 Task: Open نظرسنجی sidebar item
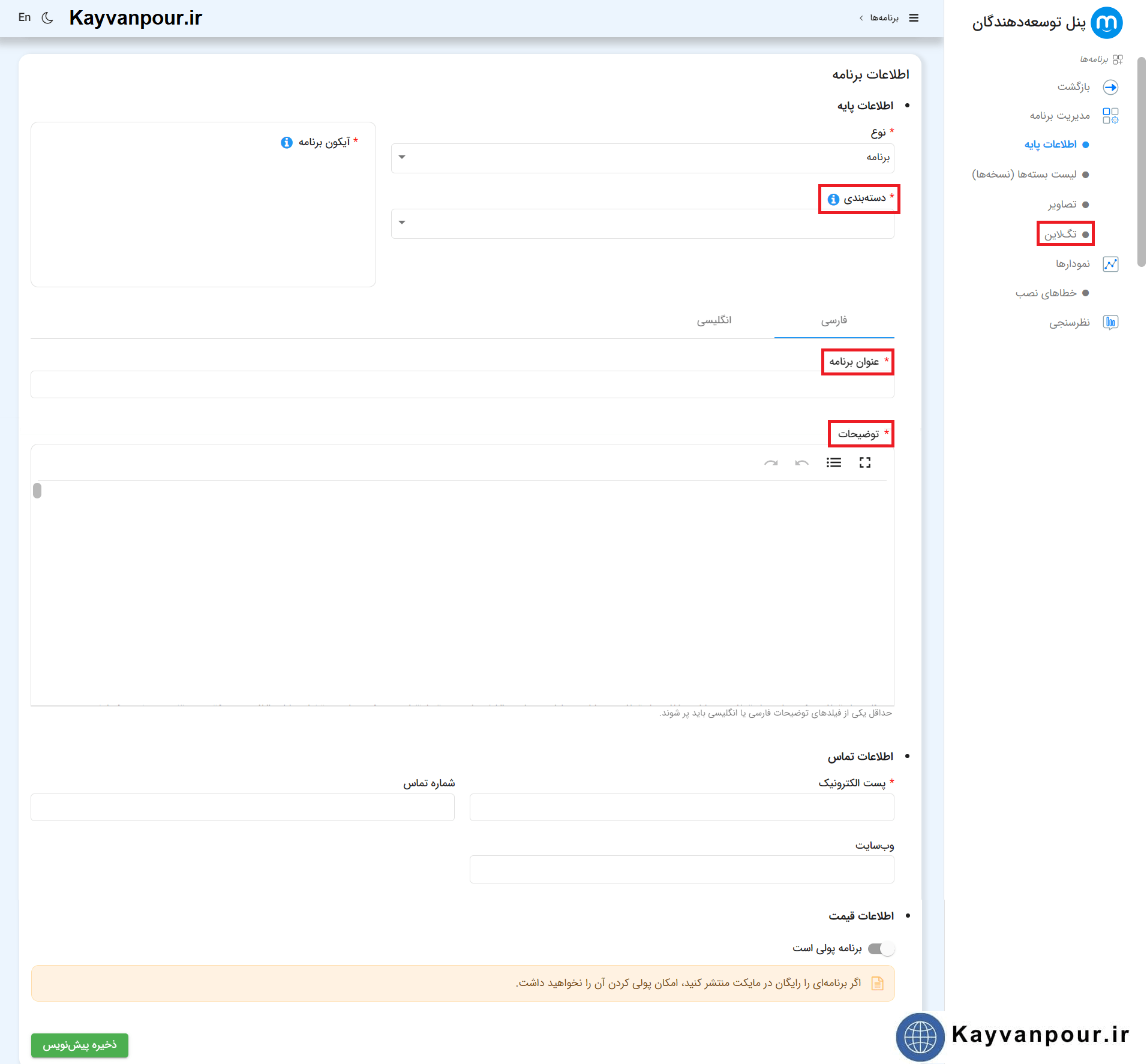click(x=1069, y=323)
